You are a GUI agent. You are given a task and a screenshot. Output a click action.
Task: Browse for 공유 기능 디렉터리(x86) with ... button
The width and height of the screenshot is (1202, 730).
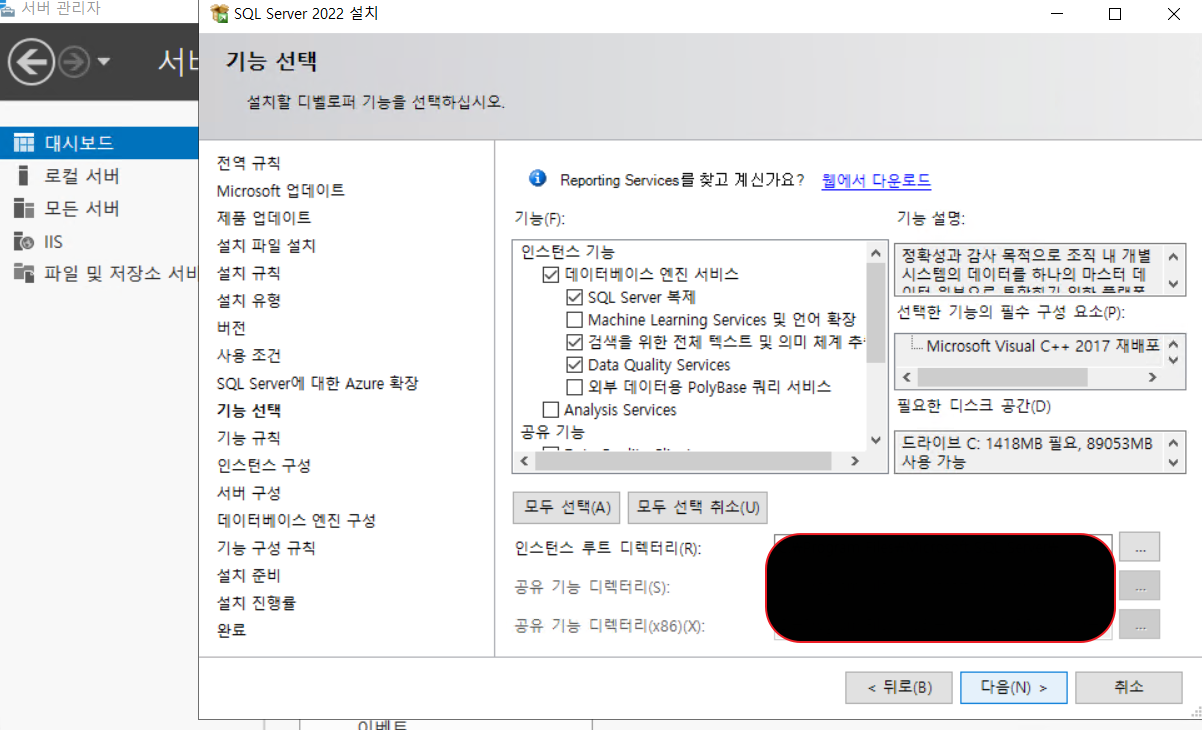(x=1139, y=624)
